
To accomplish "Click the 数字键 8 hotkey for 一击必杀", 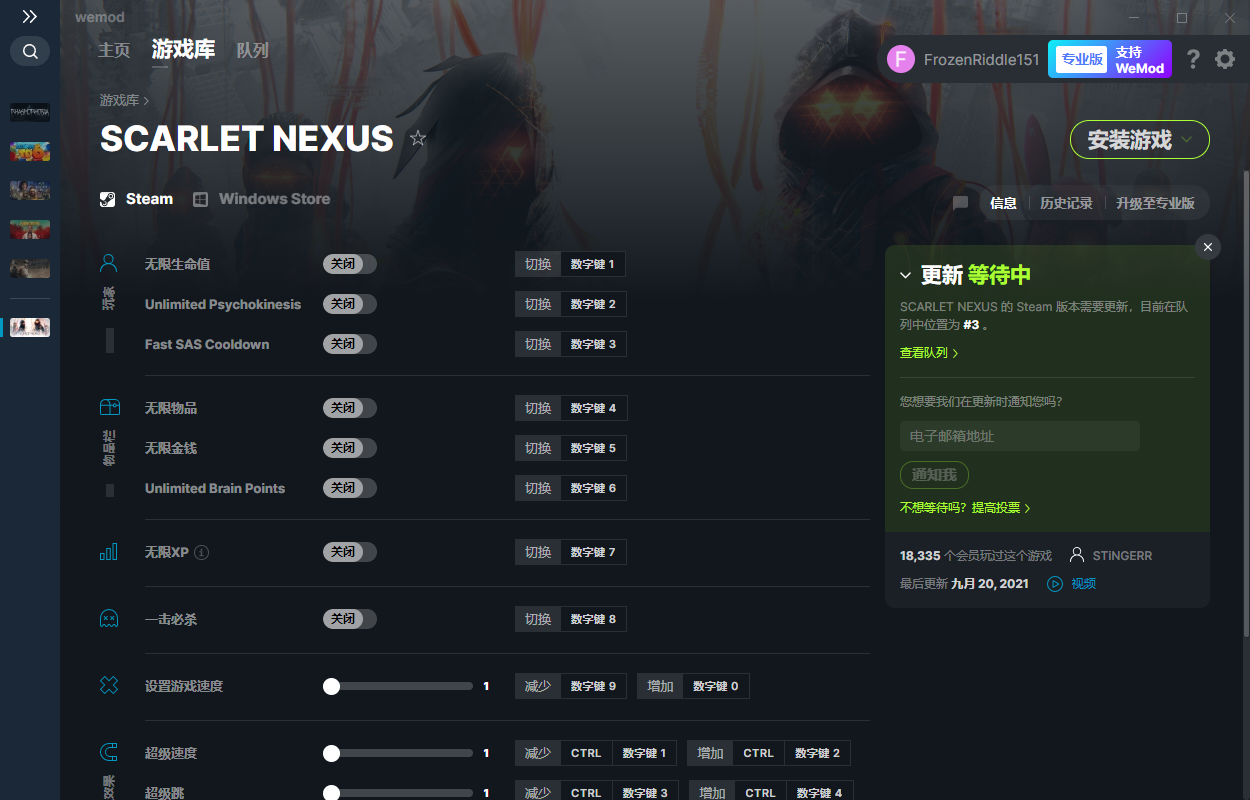I will tap(593, 619).
